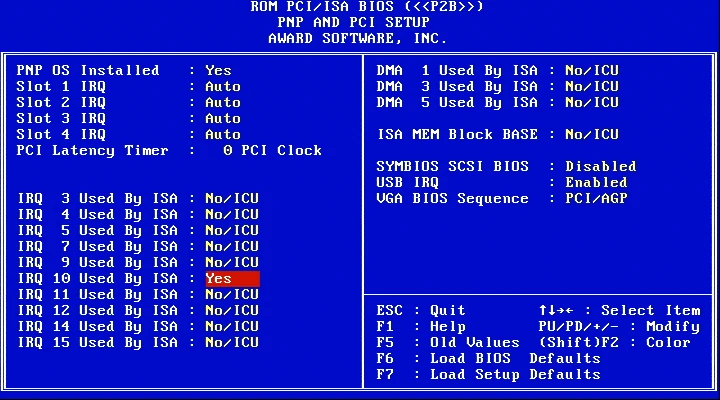Select DMA 5 Used By ISA value
This screenshot has height=400, width=720.
tap(592, 102)
